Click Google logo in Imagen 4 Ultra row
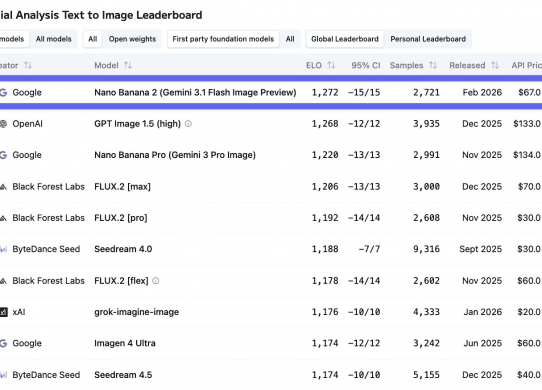This screenshot has height=390, width=542. (x=3, y=343)
